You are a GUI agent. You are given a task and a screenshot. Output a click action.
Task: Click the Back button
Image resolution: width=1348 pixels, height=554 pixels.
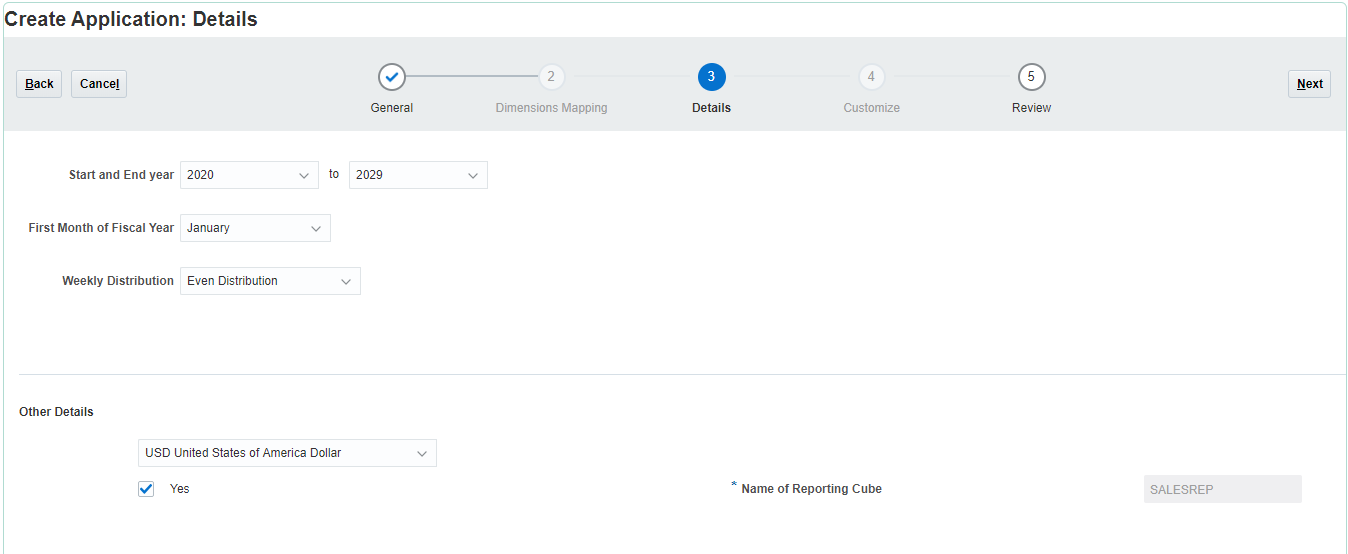pyautogui.click(x=39, y=84)
